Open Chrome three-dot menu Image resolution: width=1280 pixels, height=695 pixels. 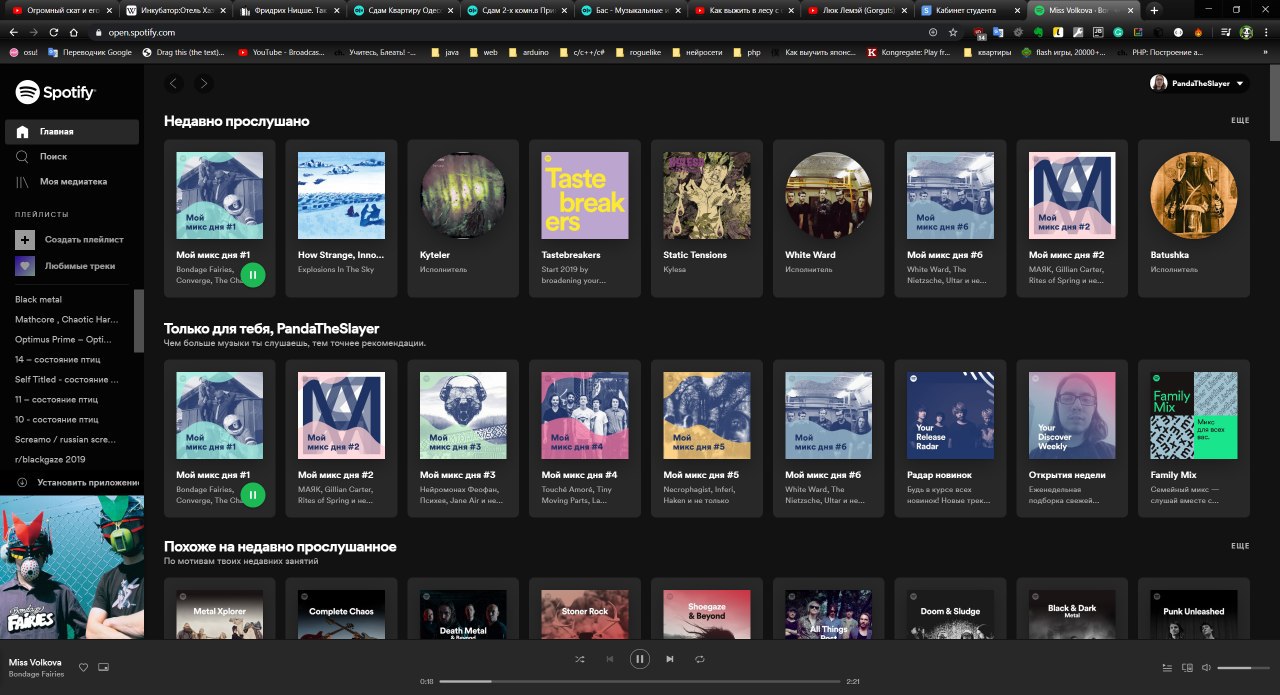pyautogui.click(x=1266, y=32)
